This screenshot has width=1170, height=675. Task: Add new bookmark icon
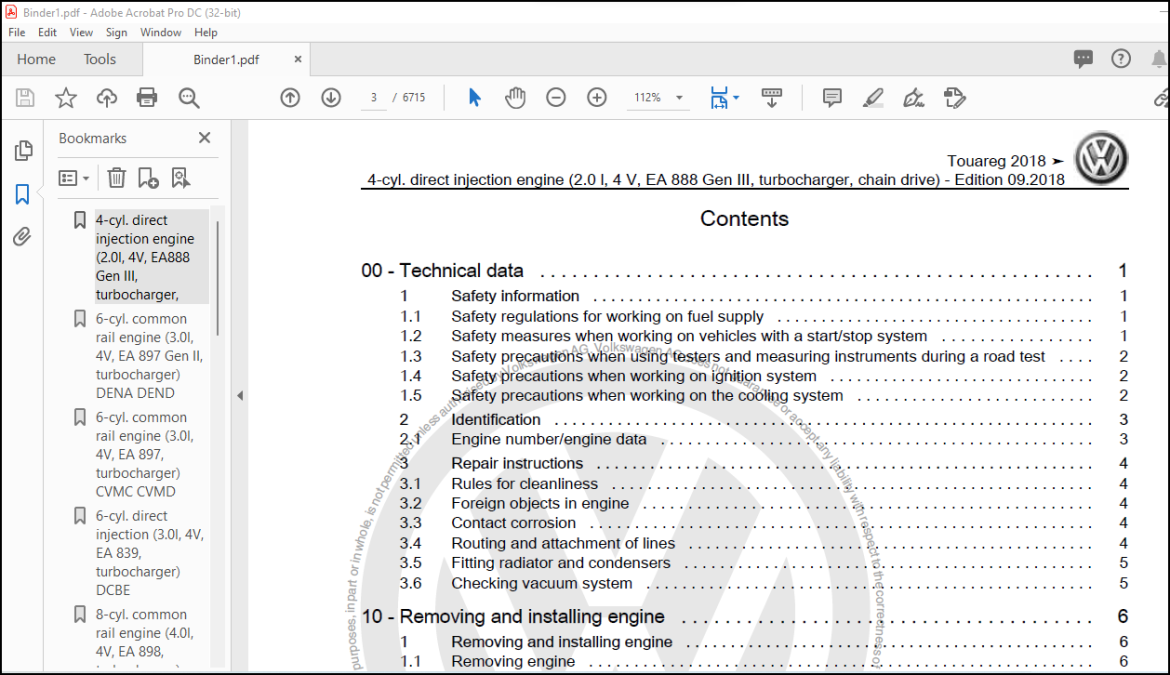point(148,178)
